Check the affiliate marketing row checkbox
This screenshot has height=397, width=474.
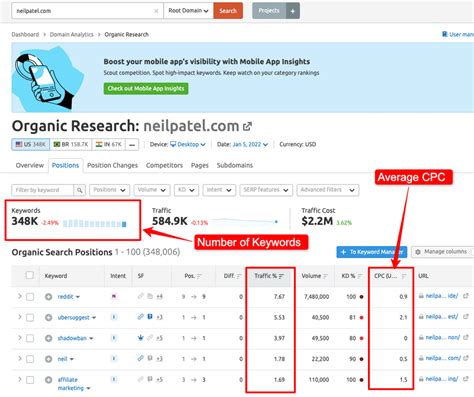coord(30,380)
